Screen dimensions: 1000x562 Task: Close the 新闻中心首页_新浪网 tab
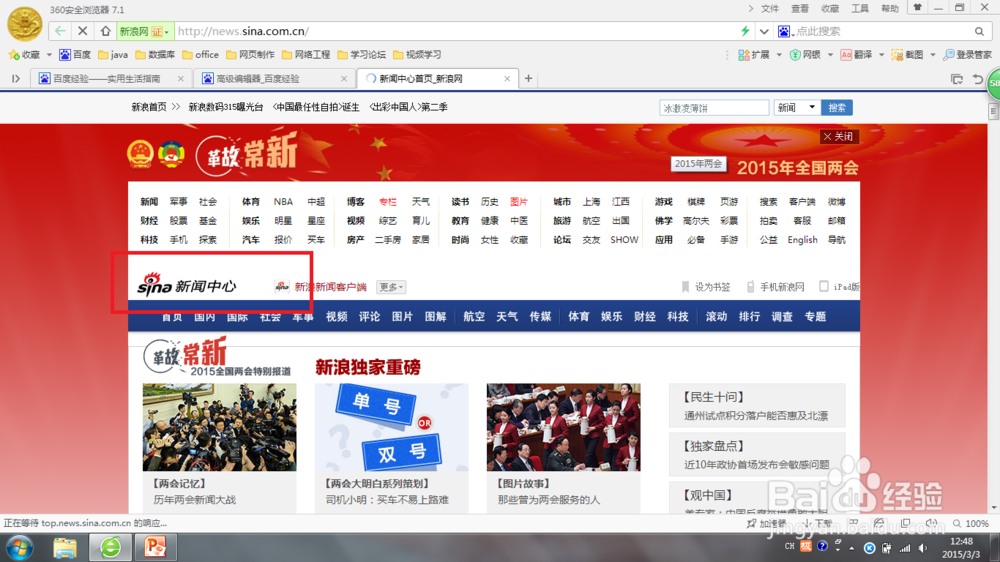(x=507, y=78)
